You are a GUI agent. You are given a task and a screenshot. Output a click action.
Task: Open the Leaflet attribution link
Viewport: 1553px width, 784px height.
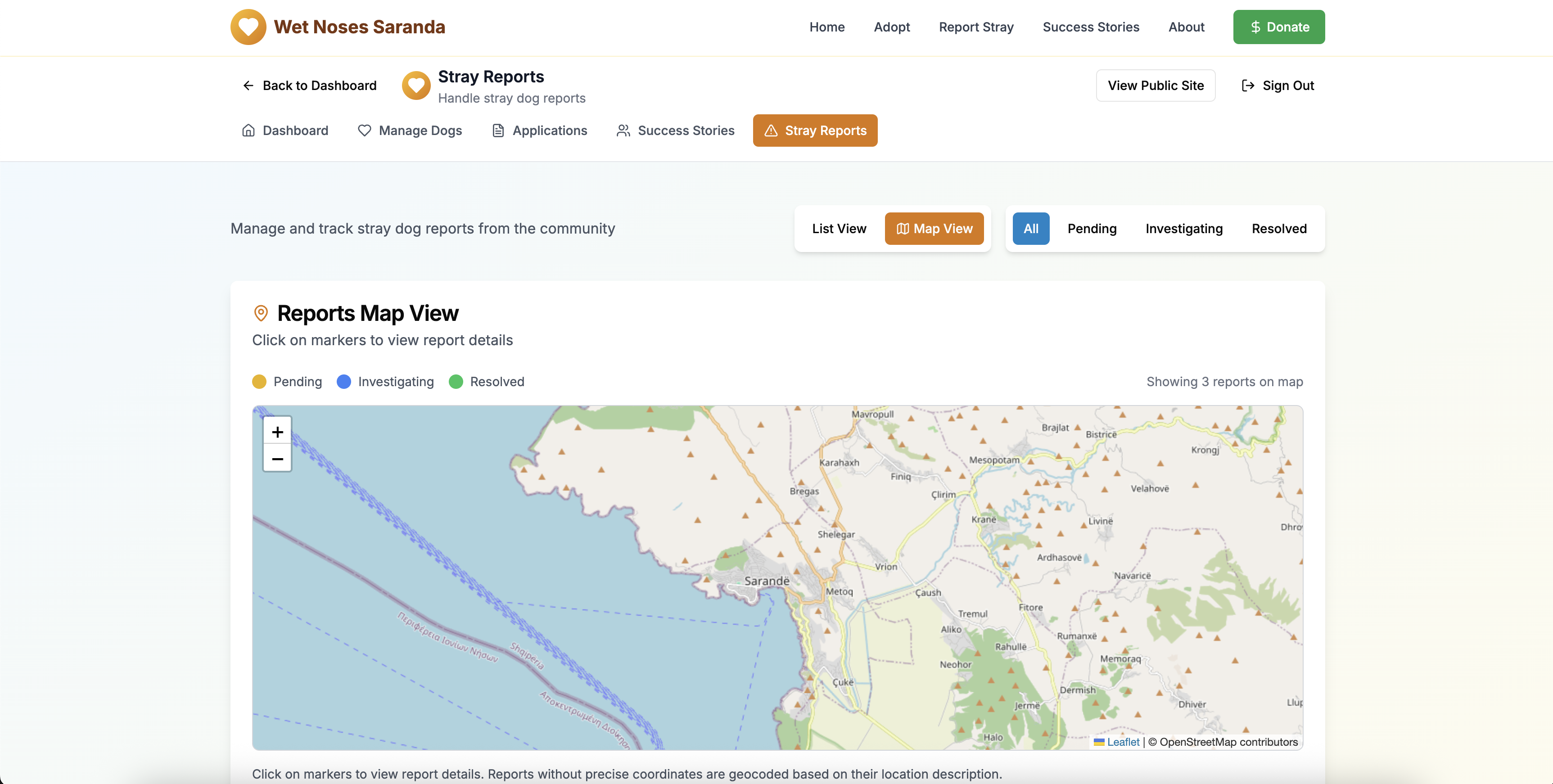(1123, 742)
